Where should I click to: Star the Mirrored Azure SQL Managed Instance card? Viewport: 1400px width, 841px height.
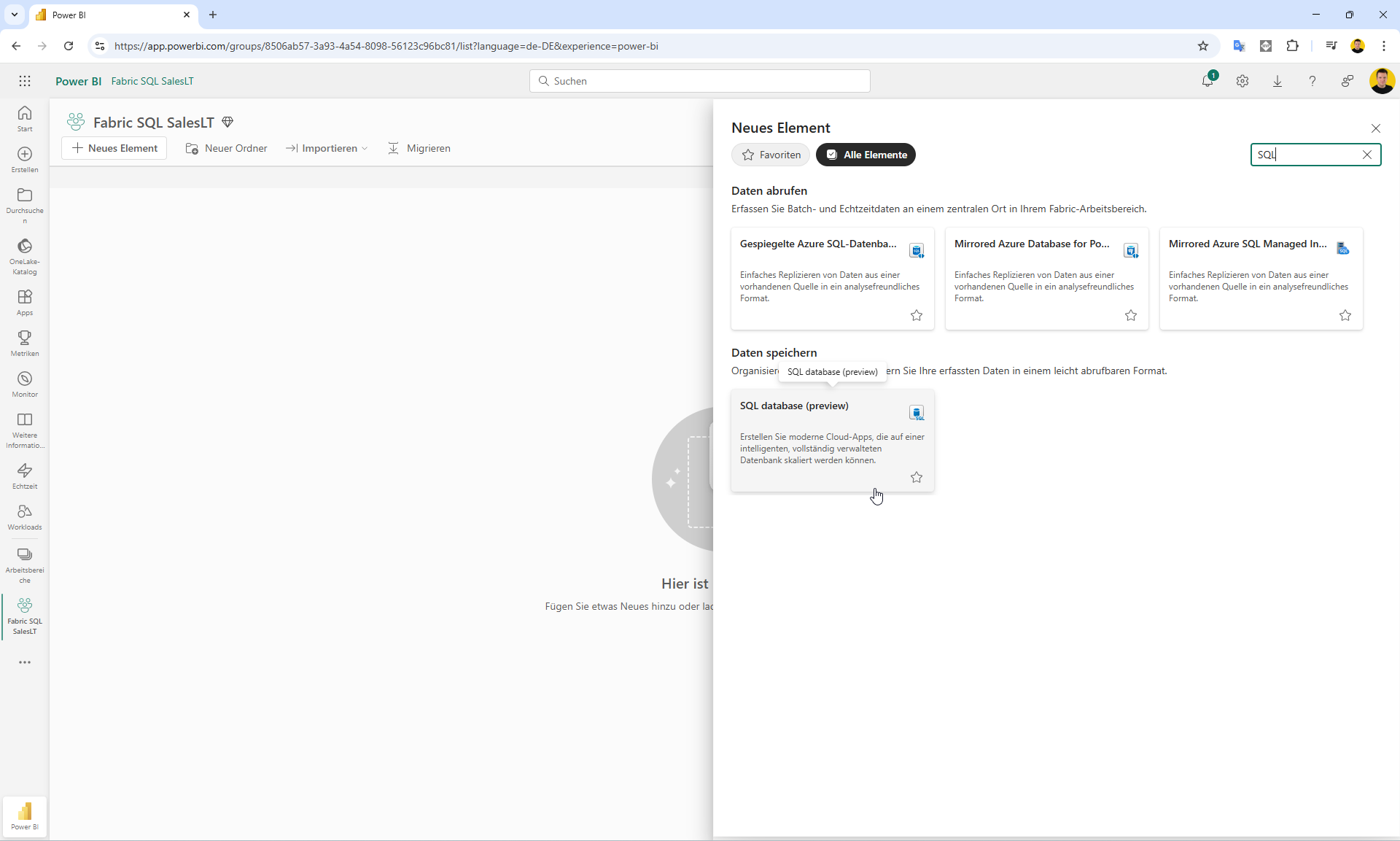pyautogui.click(x=1345, y=315)
